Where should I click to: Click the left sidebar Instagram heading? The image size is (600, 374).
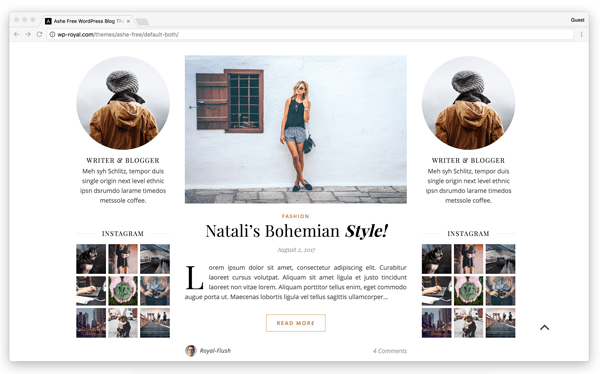point(123,234)
